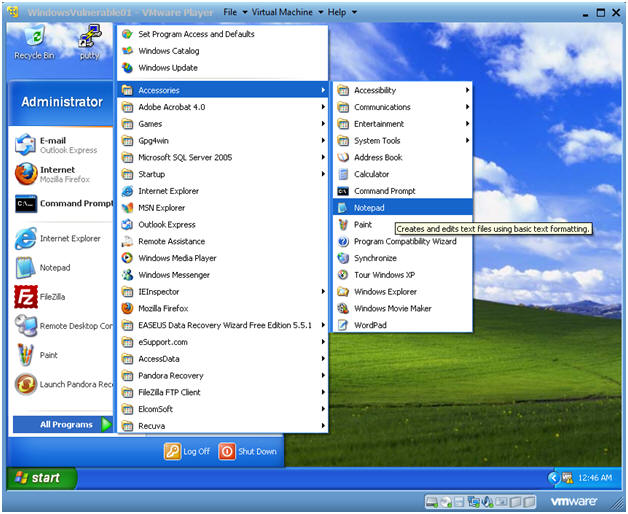The width and height of the screenshot is (628, 514).
Task: Launch WordPad from Accessories
Action: (x=403, y=325)
